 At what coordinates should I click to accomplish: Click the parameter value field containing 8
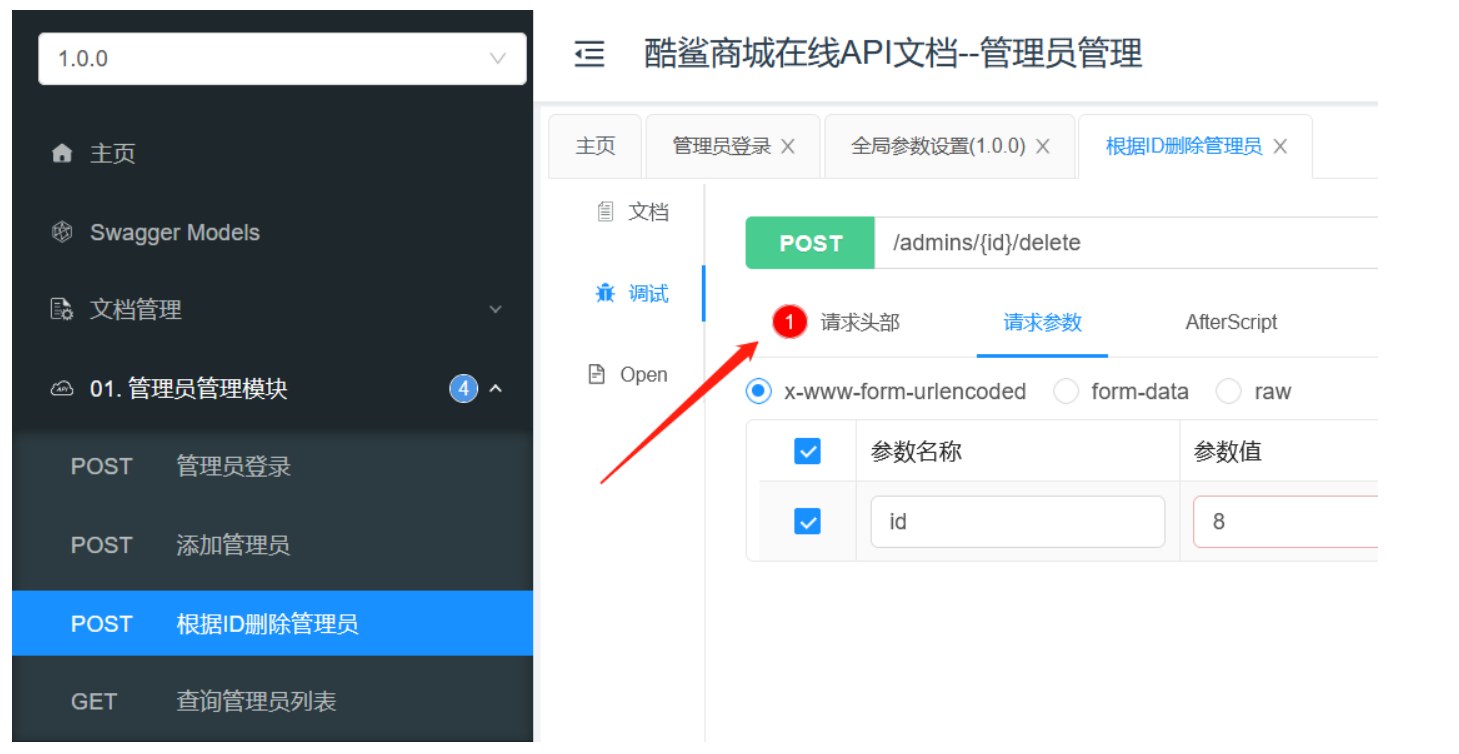click(1285, 521)
